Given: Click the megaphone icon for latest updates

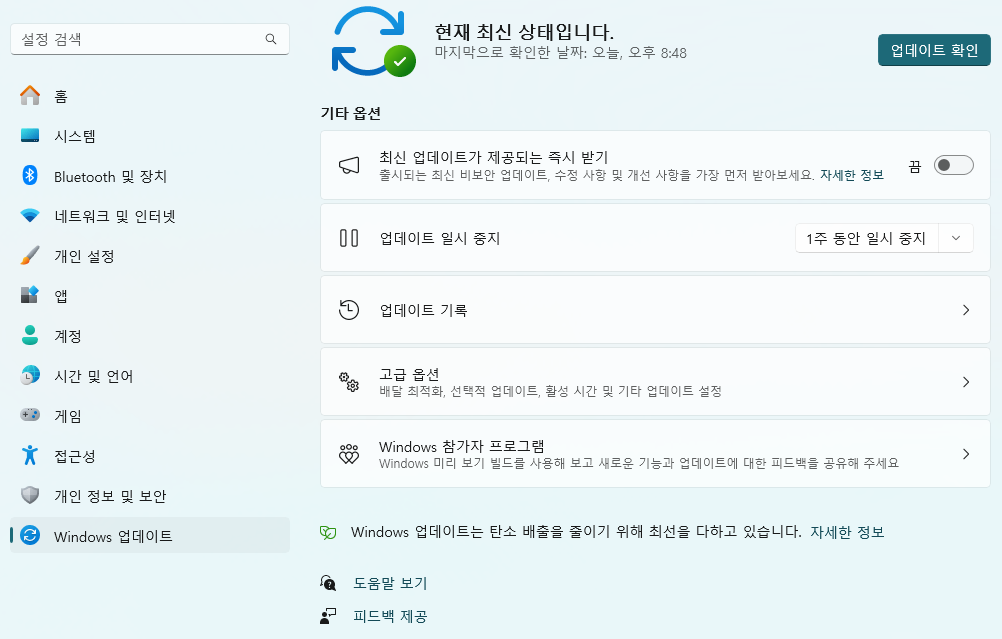Looking at the screenshot, I should coord(349,166).
